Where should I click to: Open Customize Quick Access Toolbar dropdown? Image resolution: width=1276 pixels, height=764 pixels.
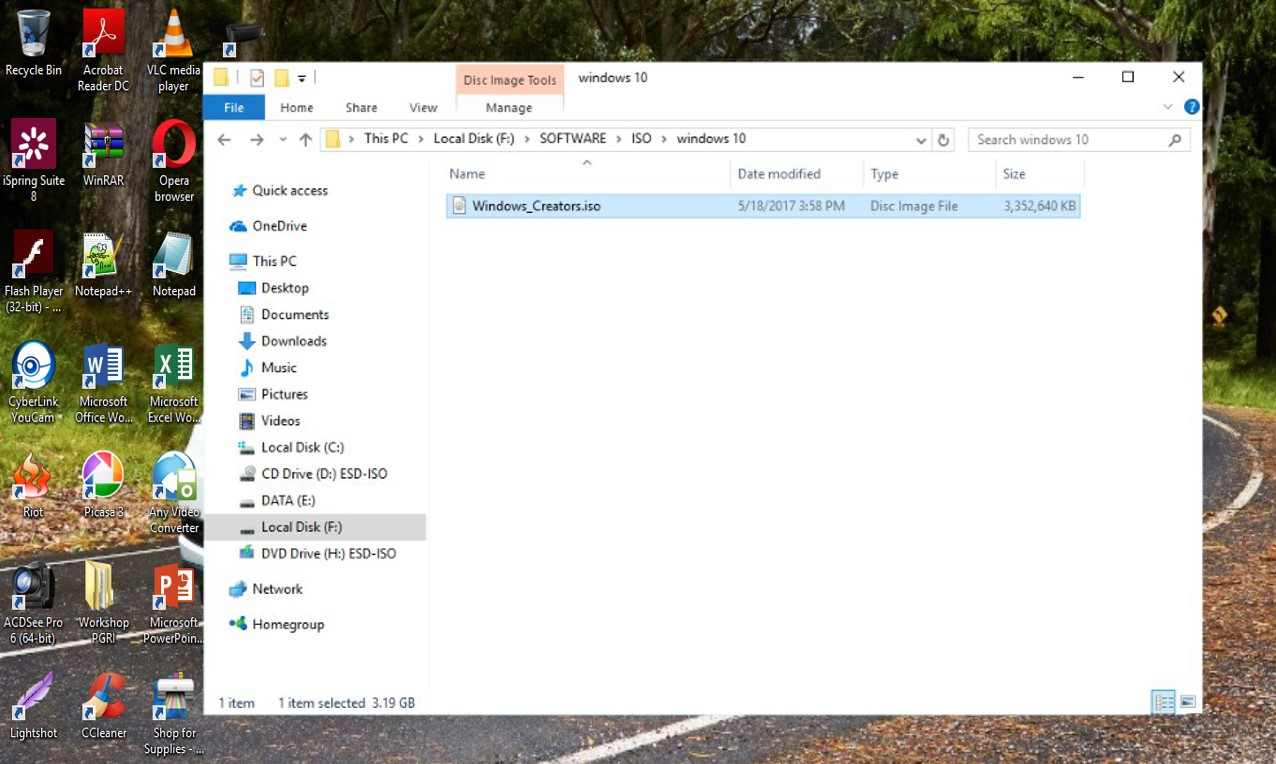point(302,78)
